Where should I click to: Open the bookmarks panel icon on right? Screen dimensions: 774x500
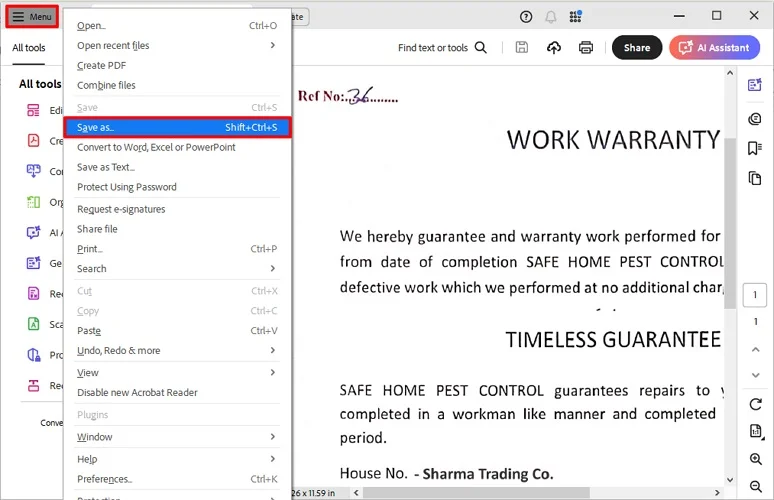click(x=755, y=148)
